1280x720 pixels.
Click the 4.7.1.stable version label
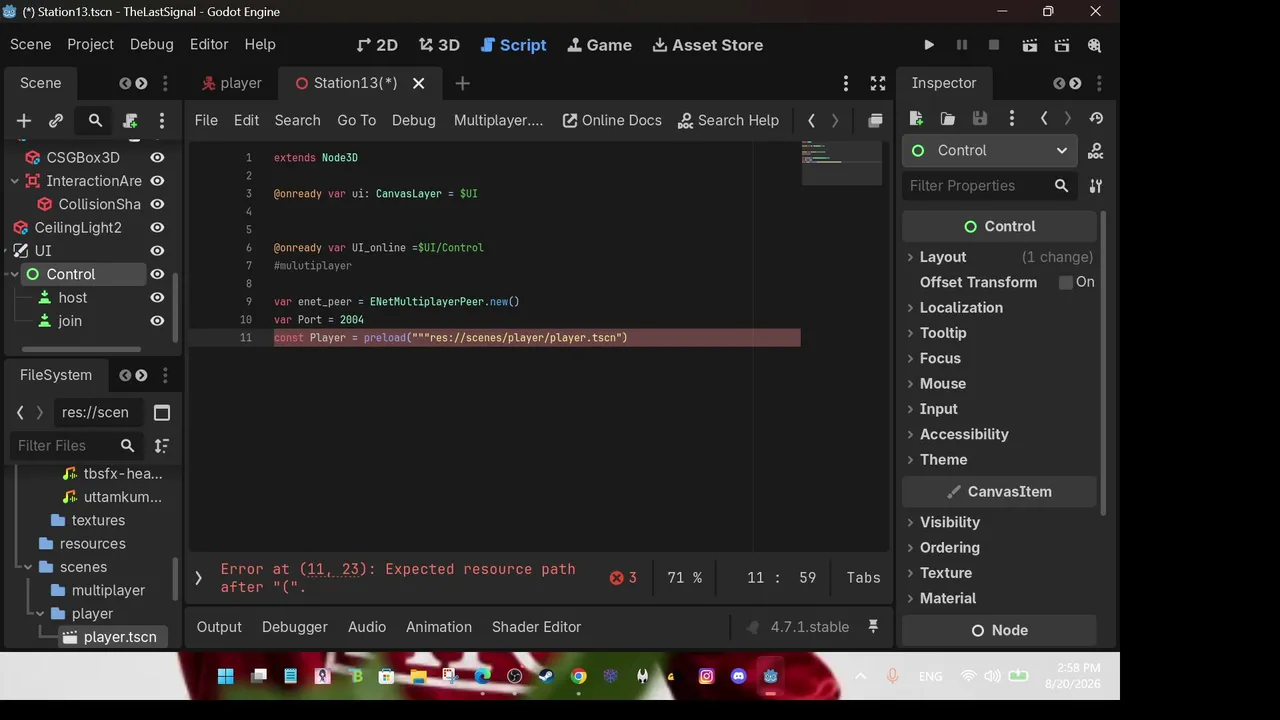810,627
